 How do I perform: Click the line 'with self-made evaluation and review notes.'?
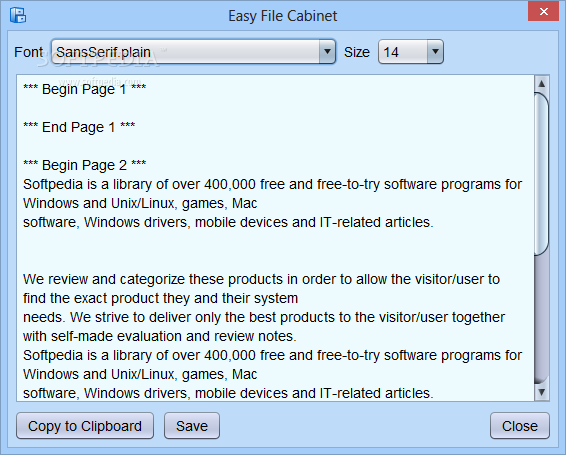(160, 337)
